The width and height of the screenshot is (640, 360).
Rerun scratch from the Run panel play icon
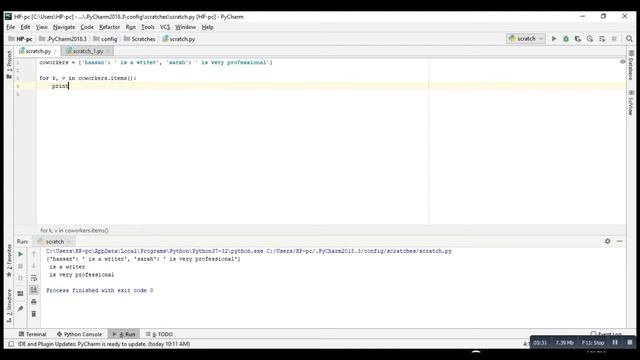coord(20,254)
